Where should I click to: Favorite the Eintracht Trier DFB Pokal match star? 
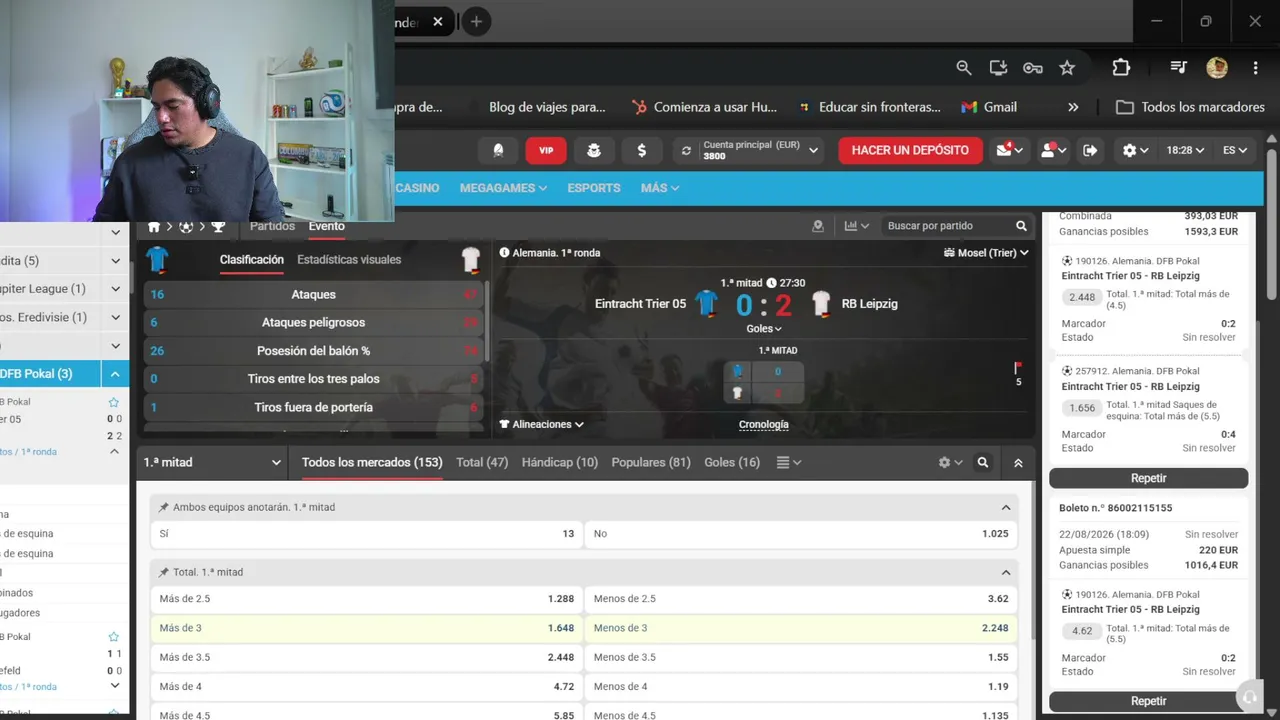113,402
